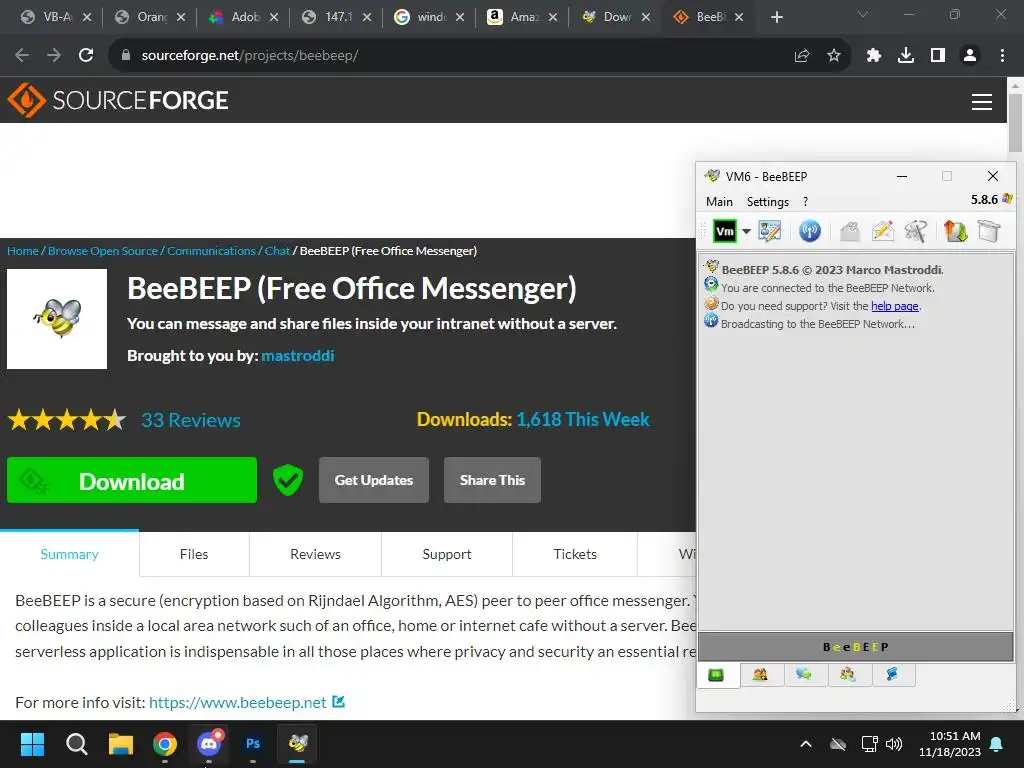Image resolution: width=1024 pixels, height=768 pixels.
Task: Go to Home breadcrumb link
Action: tap(23, 251)
